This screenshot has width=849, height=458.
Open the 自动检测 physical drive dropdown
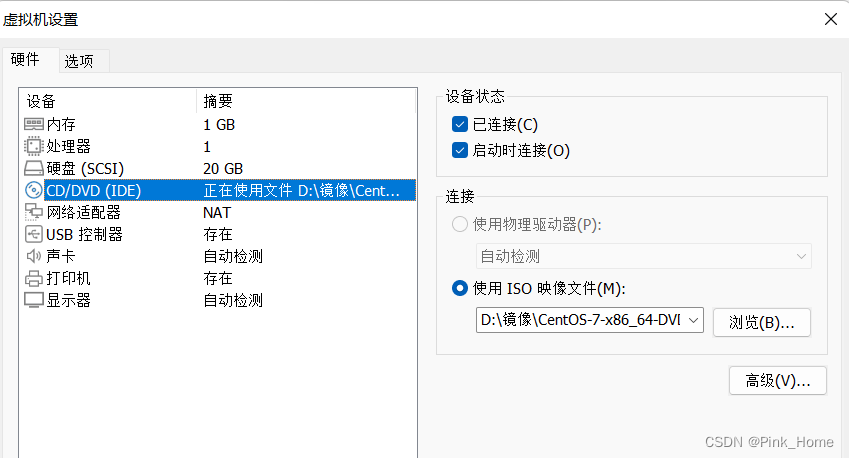644,256
